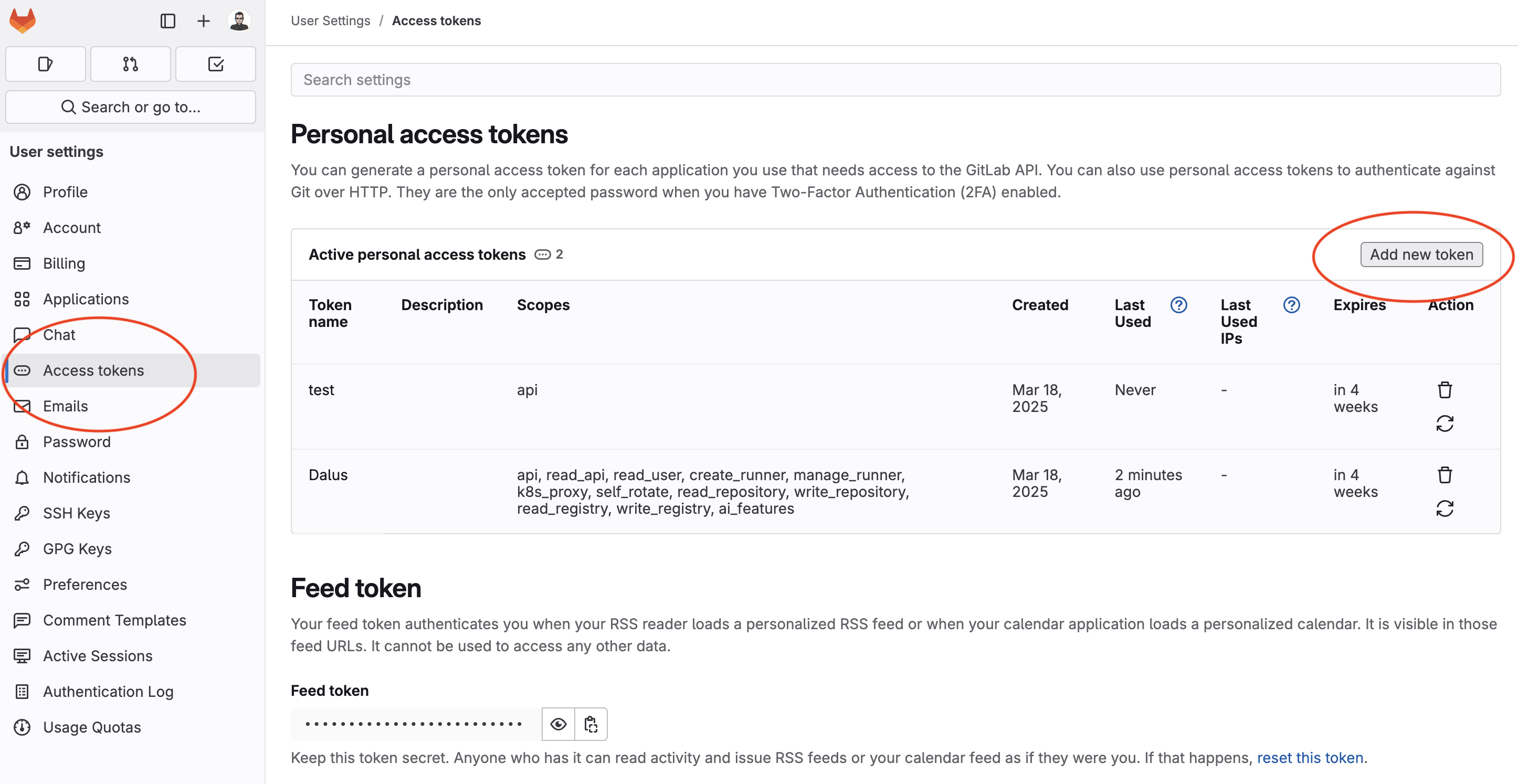Open SSH Keys settings page
This screenshot has width=1518, height=784.
pyautogui.click(x=77, y=513)
